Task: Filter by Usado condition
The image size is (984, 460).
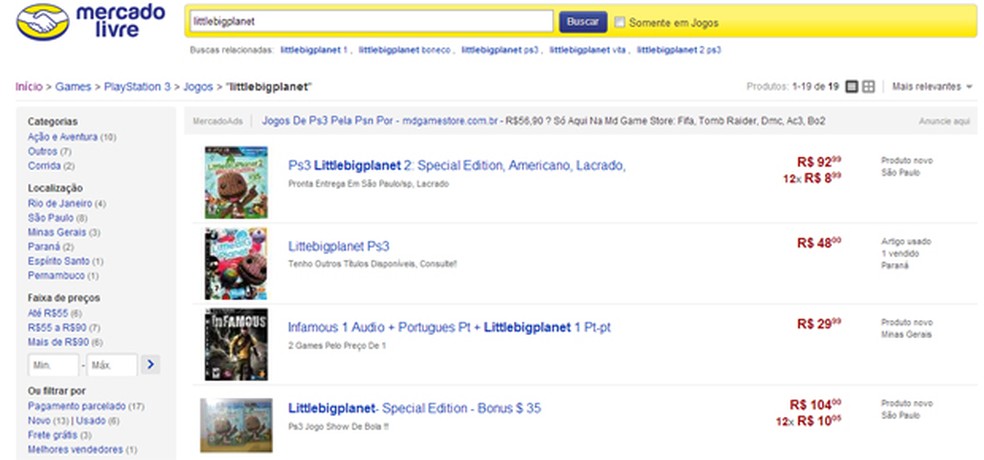Action: tap(90, 420)
